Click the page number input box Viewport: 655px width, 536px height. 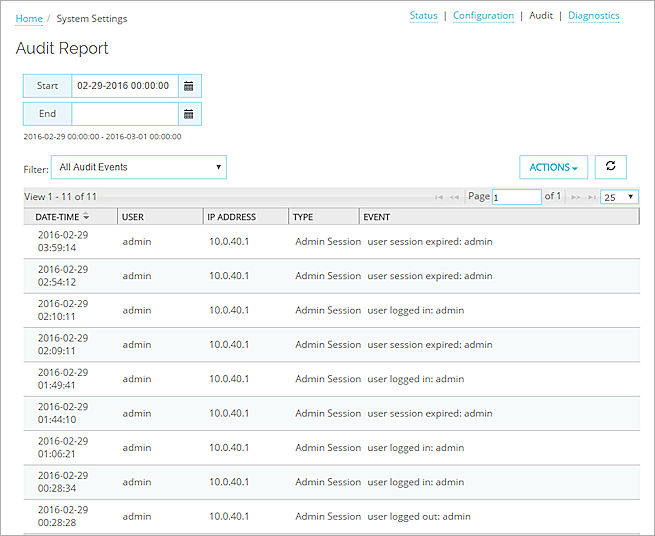(x=516, y=197)
